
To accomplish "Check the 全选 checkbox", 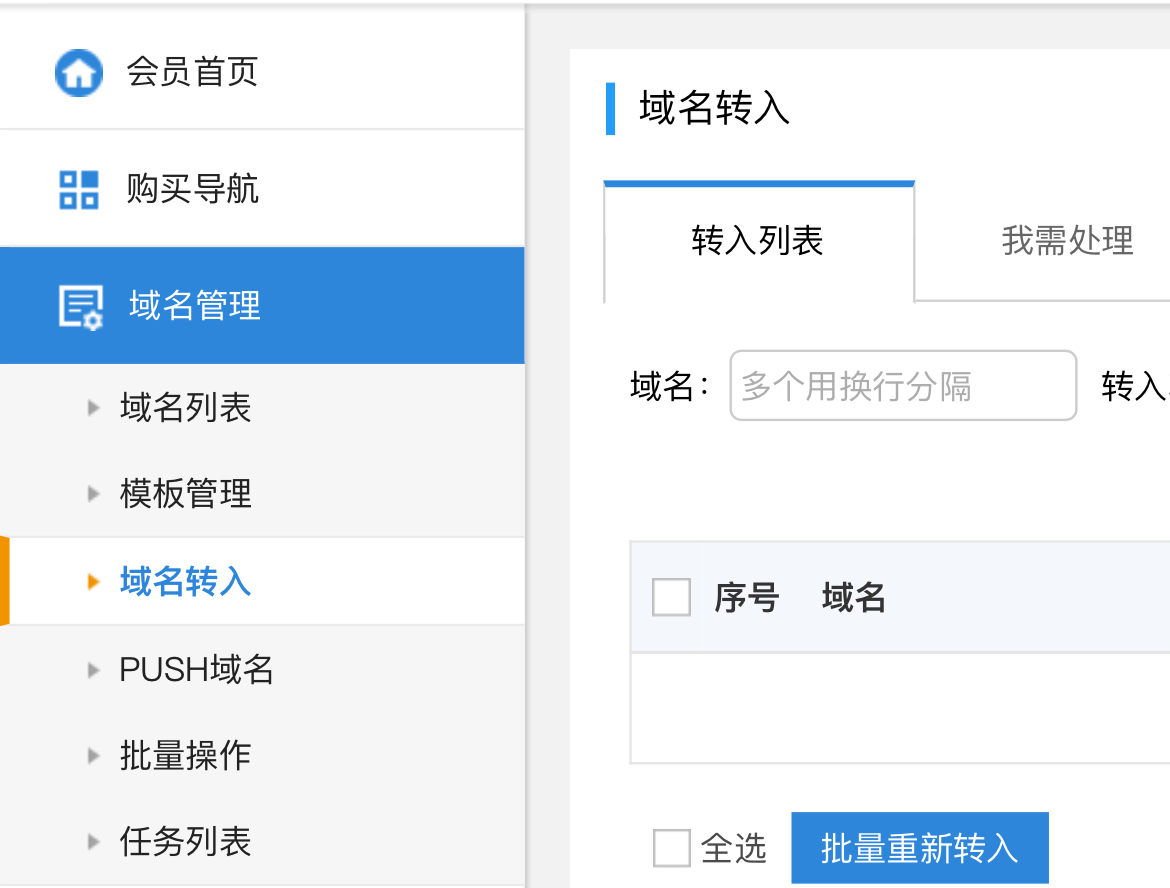I will pos(671,848).
